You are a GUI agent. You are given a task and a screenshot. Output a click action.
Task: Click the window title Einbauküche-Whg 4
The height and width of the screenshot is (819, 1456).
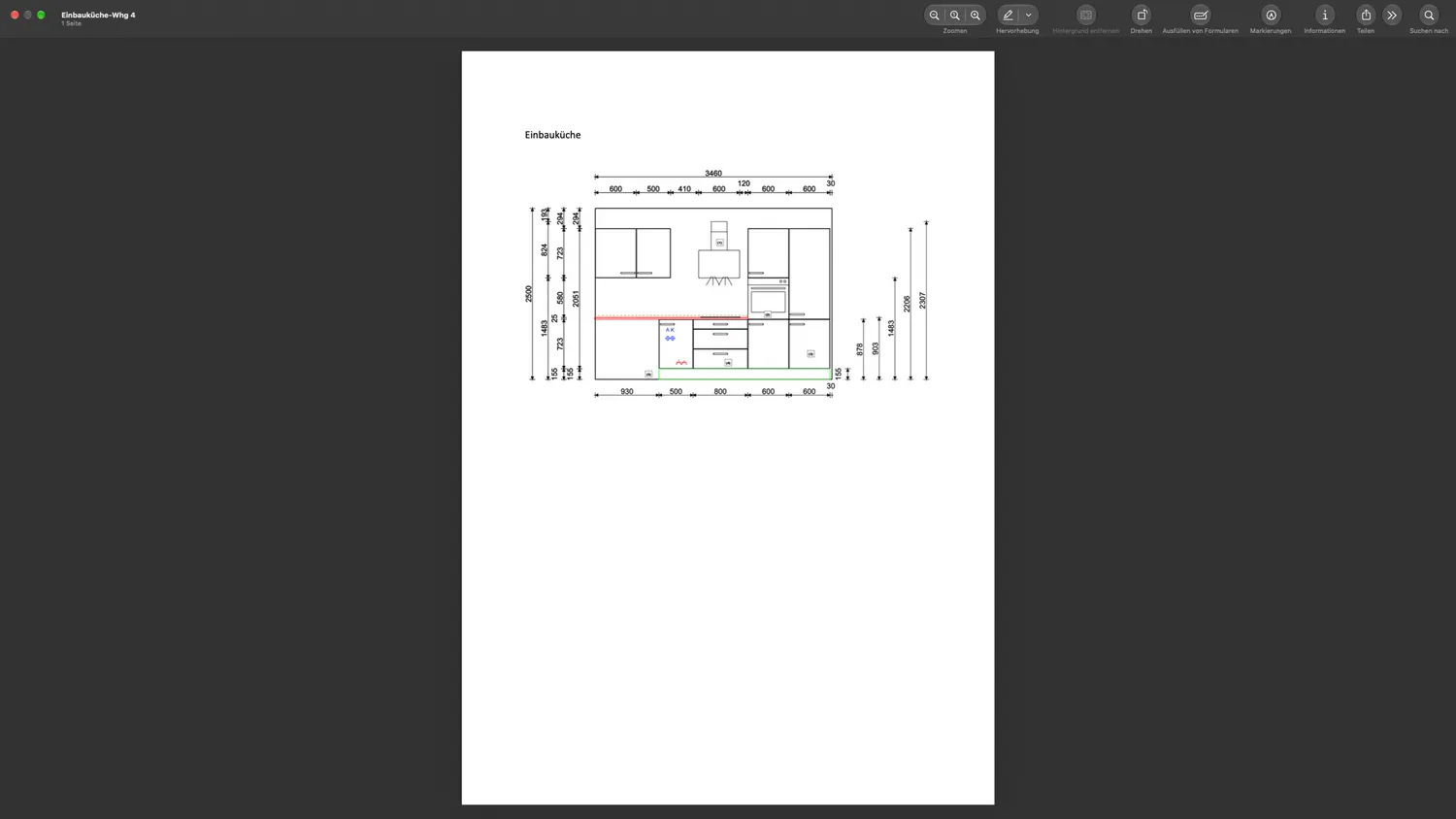coord(98,15)
